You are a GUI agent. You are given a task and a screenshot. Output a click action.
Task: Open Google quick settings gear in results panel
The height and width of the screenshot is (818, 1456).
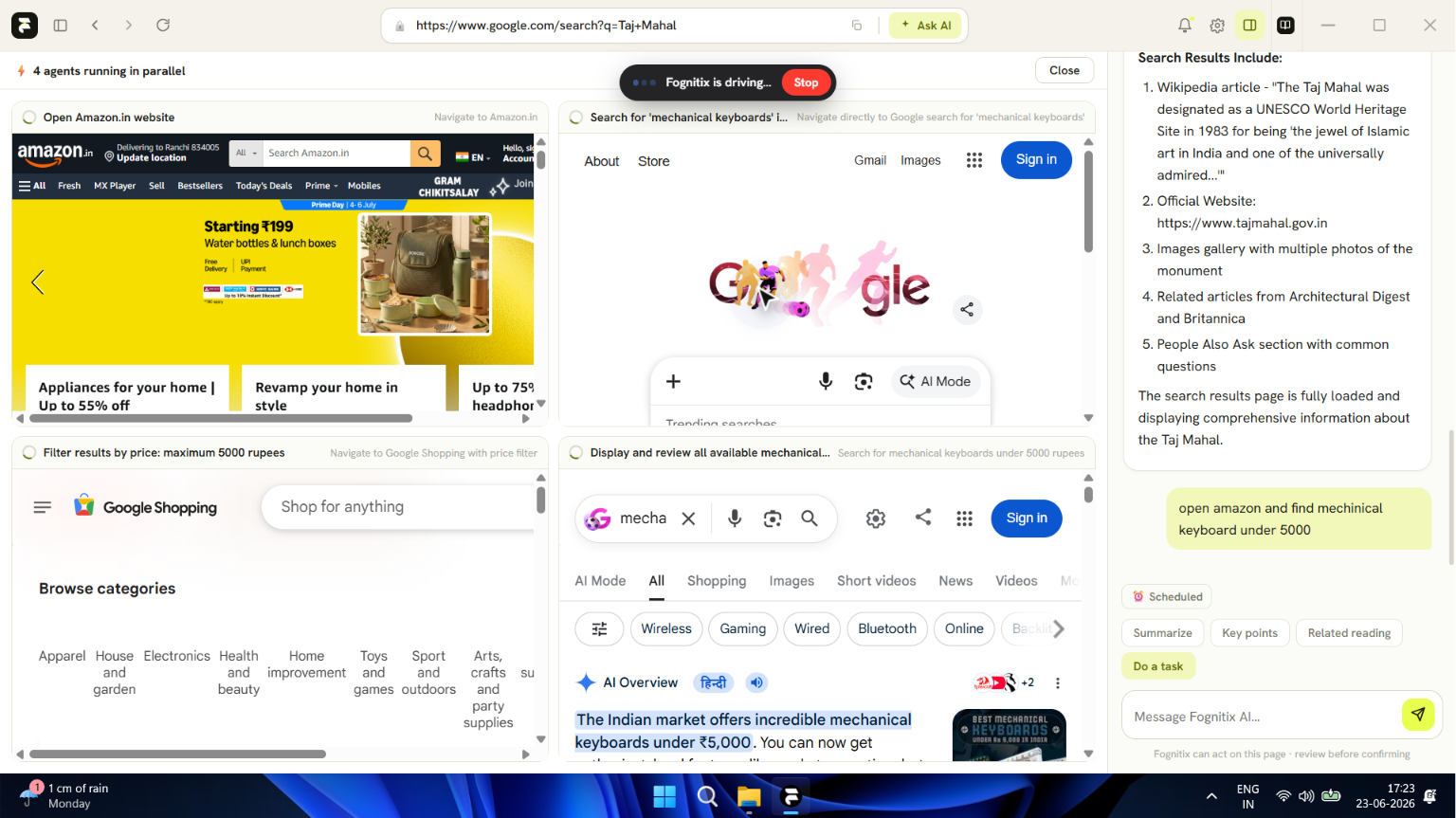coord(876,518)
